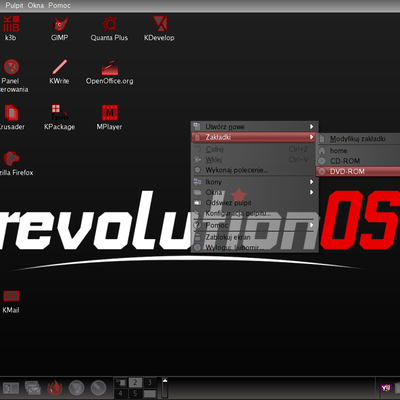400x400 pixels.
Task: Open the Pulpit menu in the top bar
Action: pyautogui.click(x=14, y=5)
